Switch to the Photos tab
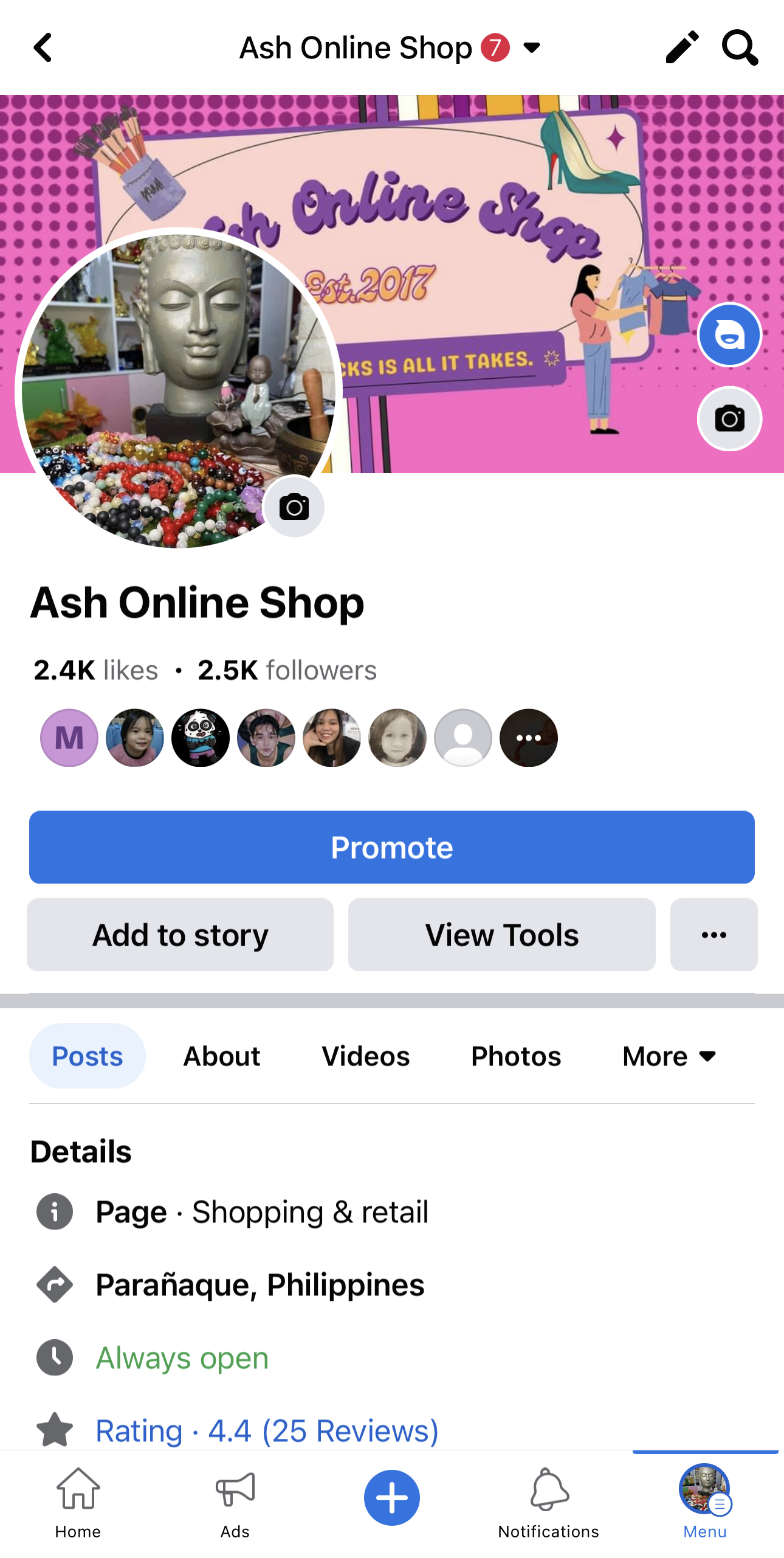Image resolution: width=784 pixels, height=1558 pixels. point(516,1056)
